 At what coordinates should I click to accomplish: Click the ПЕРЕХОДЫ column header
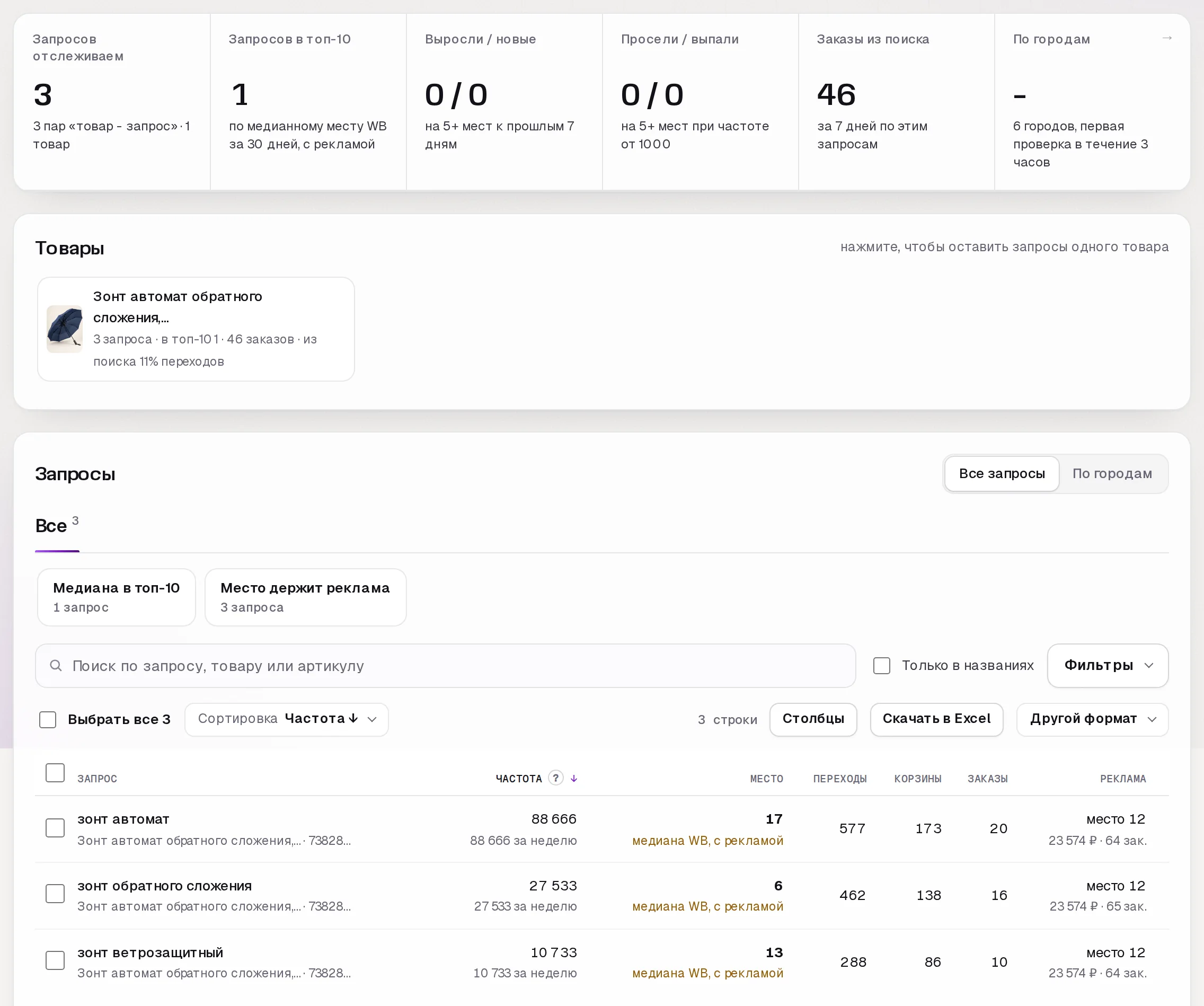pyautogui.click(x=840, y=778)
